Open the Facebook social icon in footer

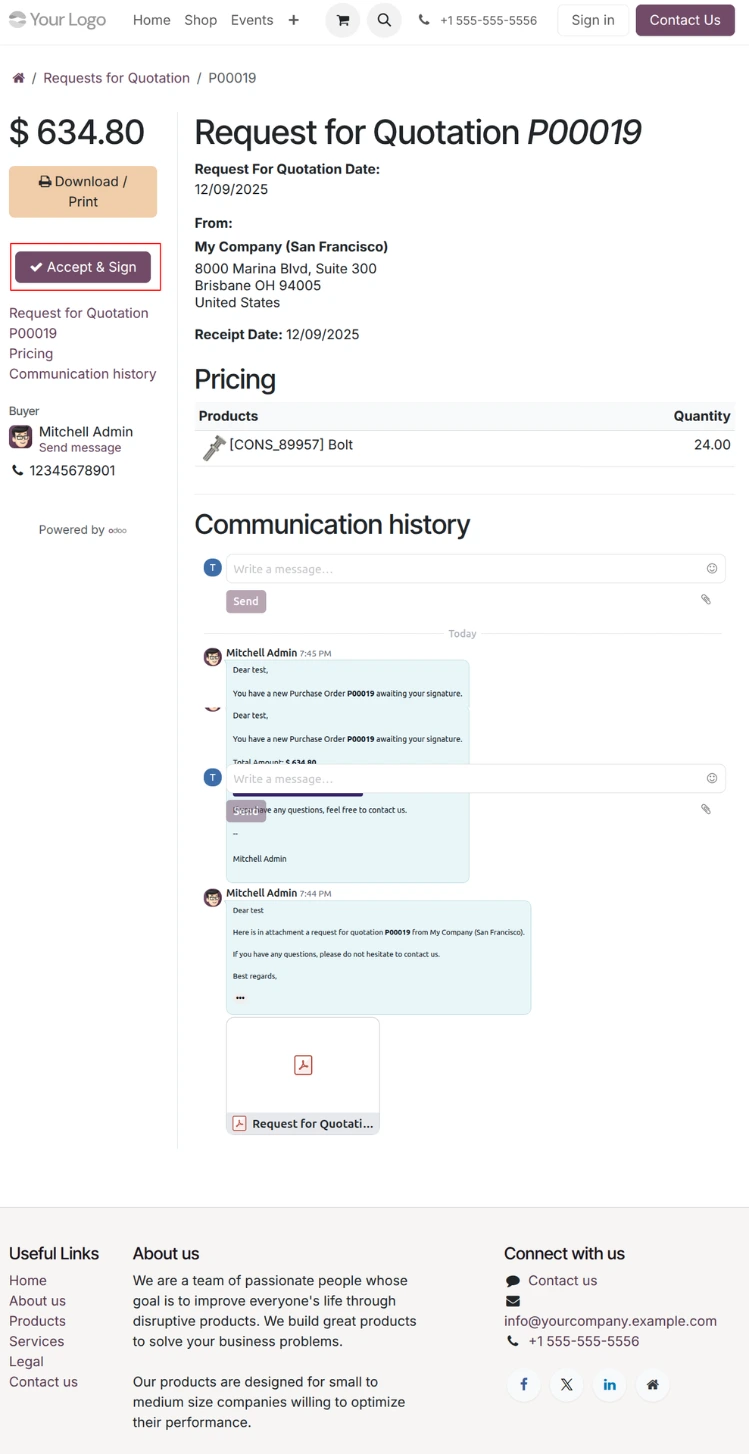pyautogui.click(x=523, y=1384)
